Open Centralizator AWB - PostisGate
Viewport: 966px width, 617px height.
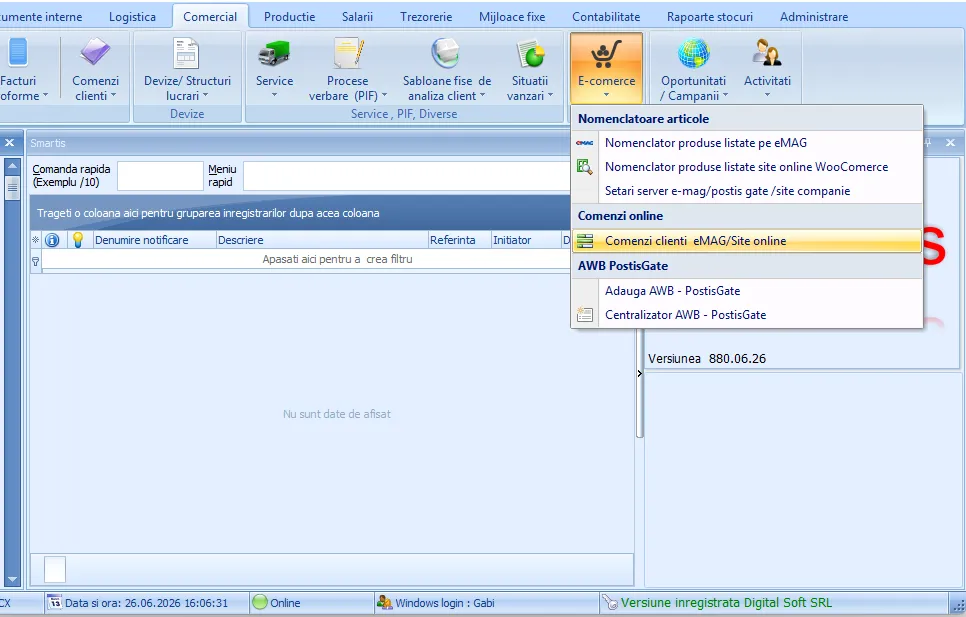pyautogui.click(x=747, y=315)
